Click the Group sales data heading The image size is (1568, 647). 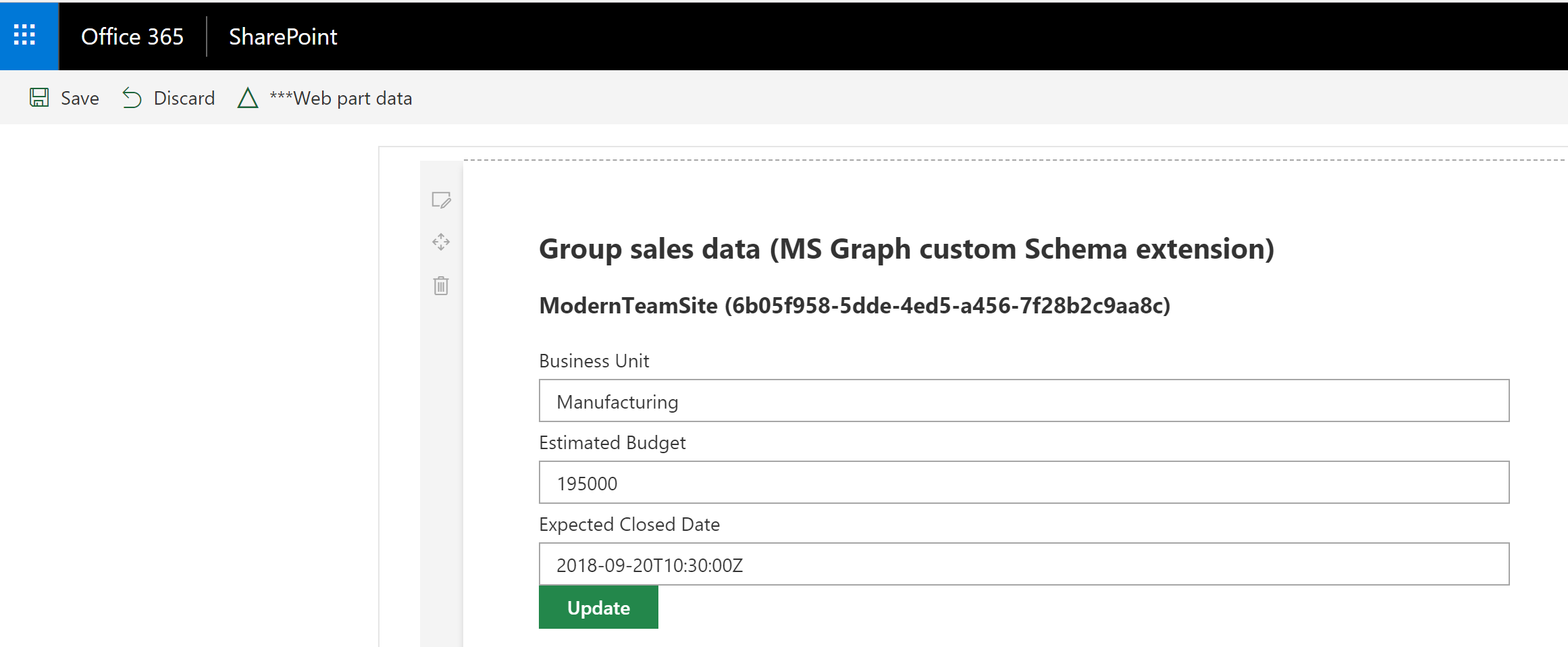[x=906, y=249]
